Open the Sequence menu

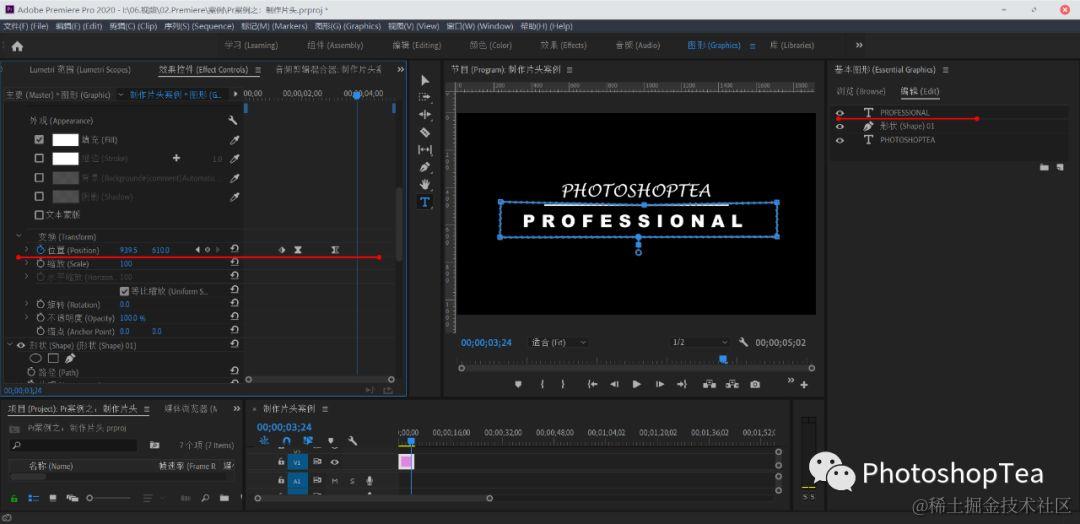pyautogui.click(x=199, y=26)
